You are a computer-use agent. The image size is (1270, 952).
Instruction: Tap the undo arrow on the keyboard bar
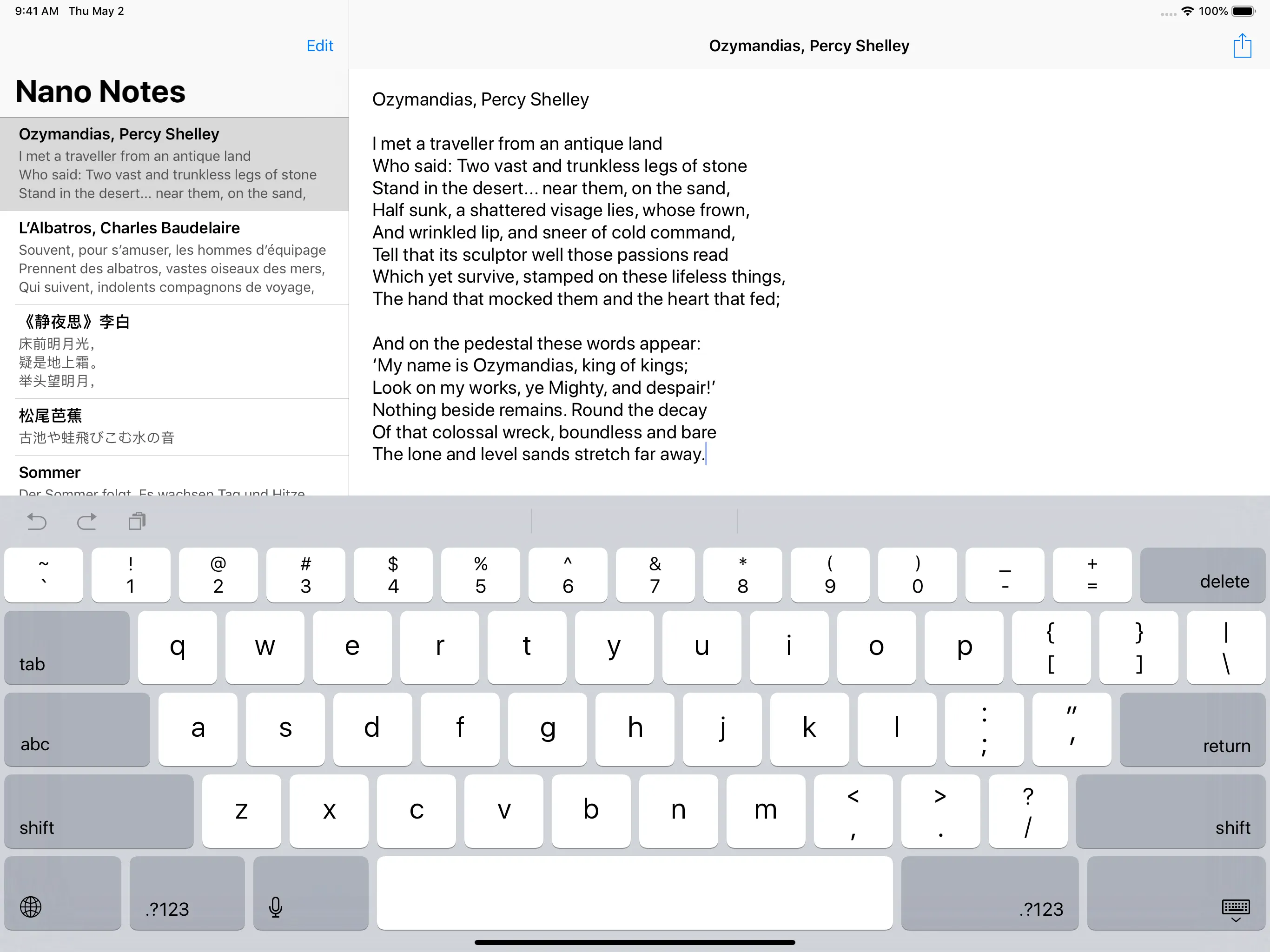click(x=37, y=522)
